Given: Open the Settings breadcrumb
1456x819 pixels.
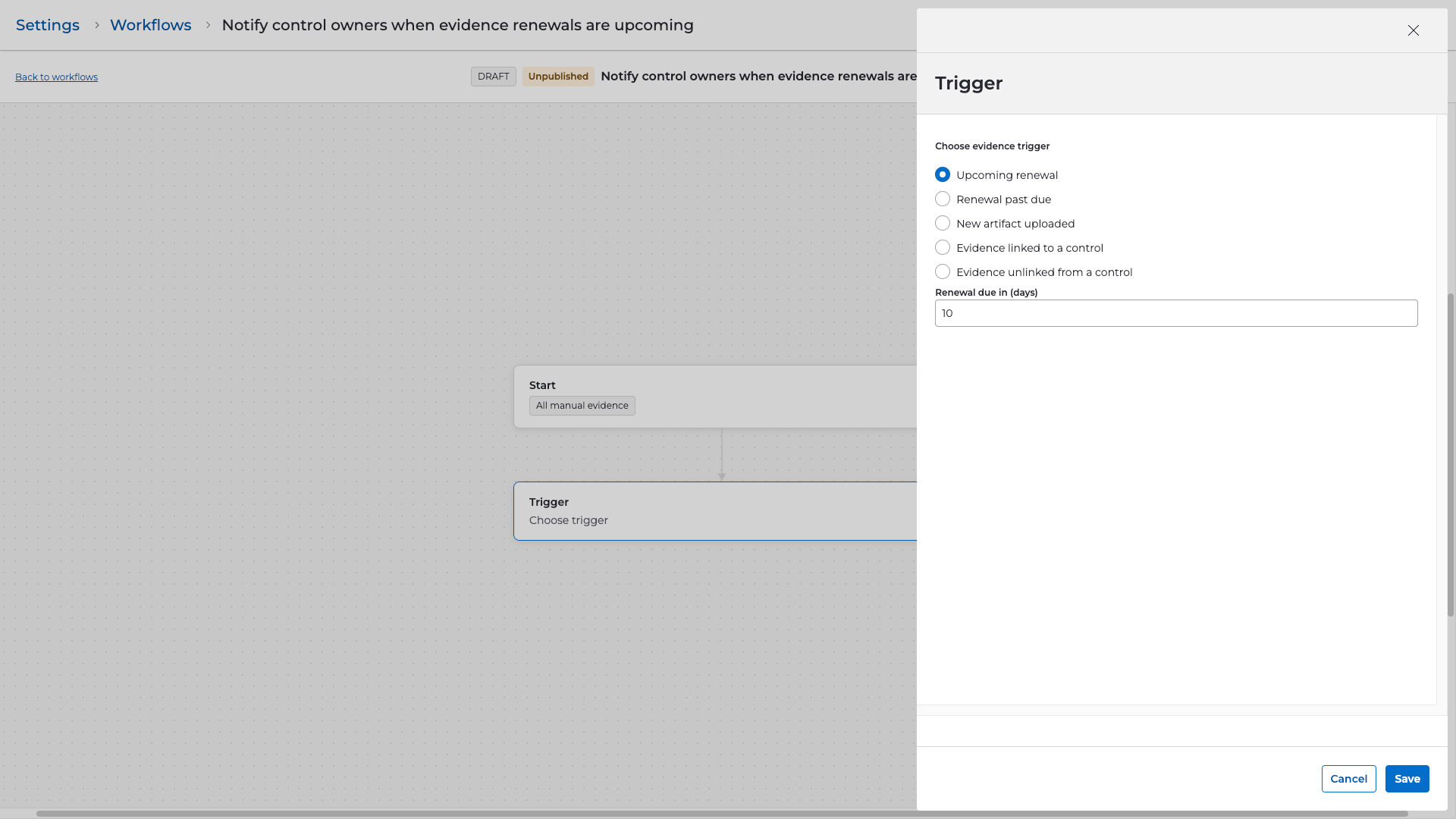Looking at the screenshot, I should (48, 25).
